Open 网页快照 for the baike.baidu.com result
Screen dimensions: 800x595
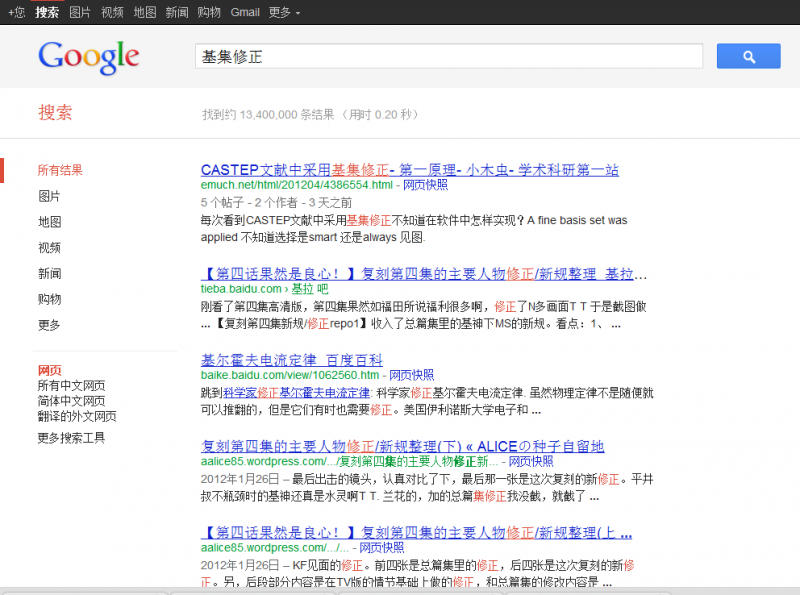tap(412, 375)
